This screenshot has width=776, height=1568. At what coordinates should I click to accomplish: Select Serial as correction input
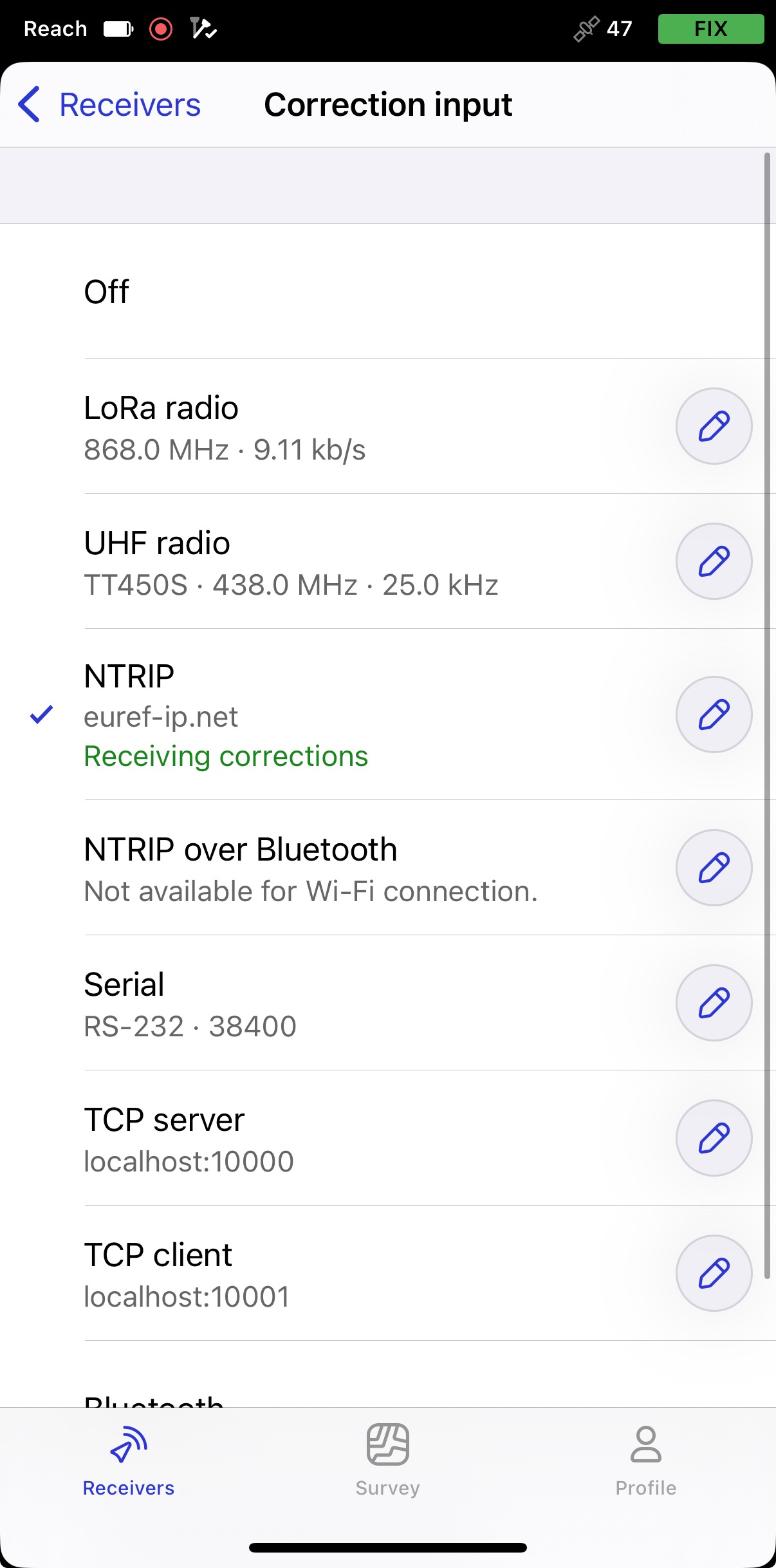pyautogui.click(x=335, y=1003)
